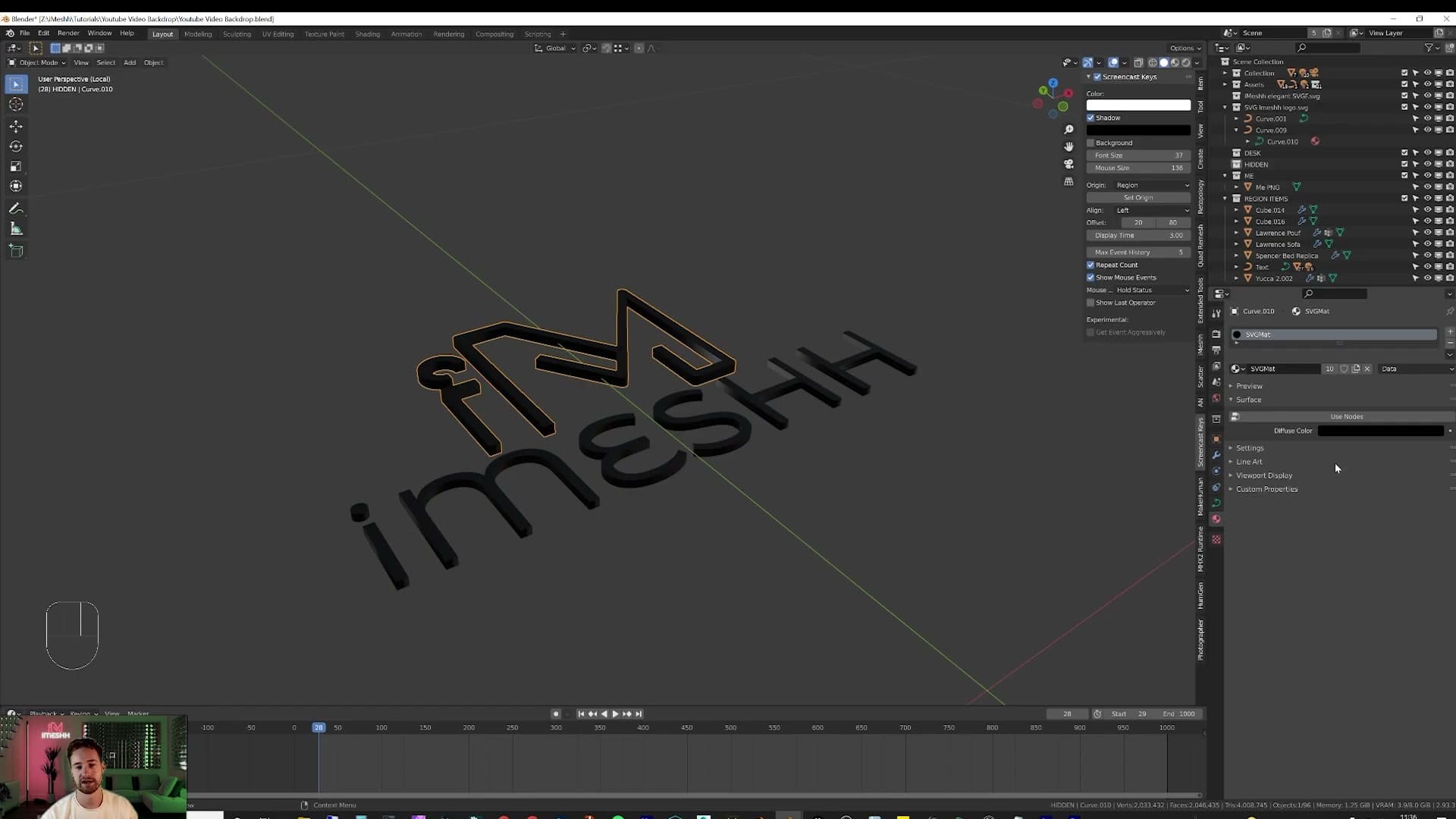Viewport: 1456px width, 819px height.
Task: Uncheck Repeat Count option
Action: point(1090,265)
